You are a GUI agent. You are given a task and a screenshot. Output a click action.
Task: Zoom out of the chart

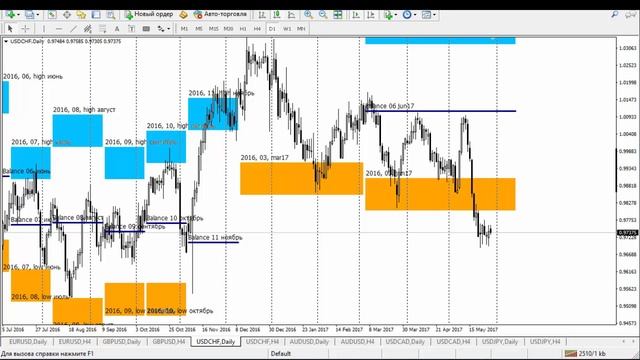point(323,15)
